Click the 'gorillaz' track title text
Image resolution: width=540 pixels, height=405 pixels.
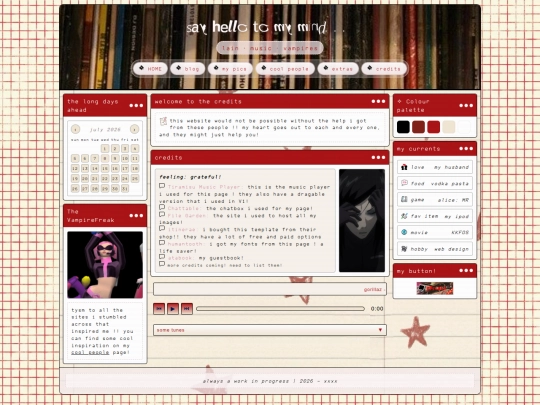click(x=373, y=289)
